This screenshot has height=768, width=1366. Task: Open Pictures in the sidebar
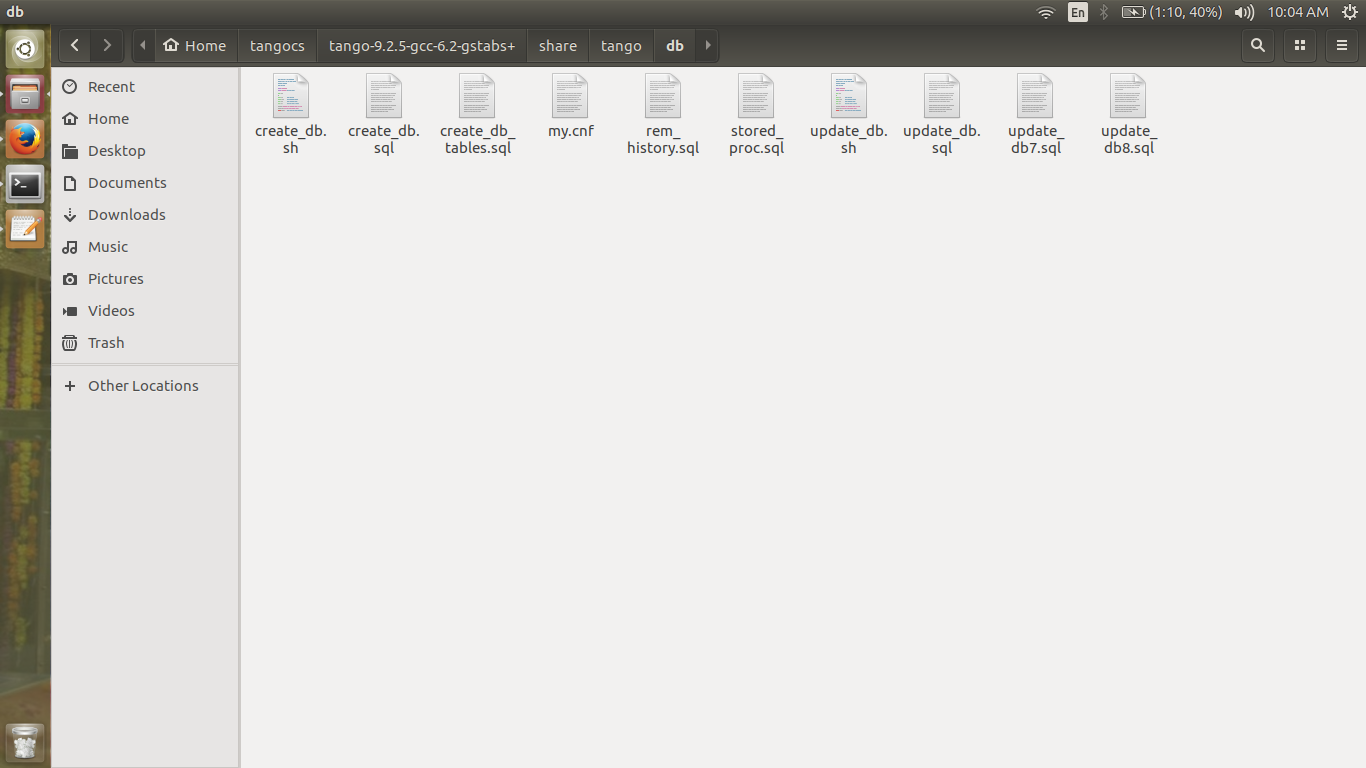(x=145, y=279)
